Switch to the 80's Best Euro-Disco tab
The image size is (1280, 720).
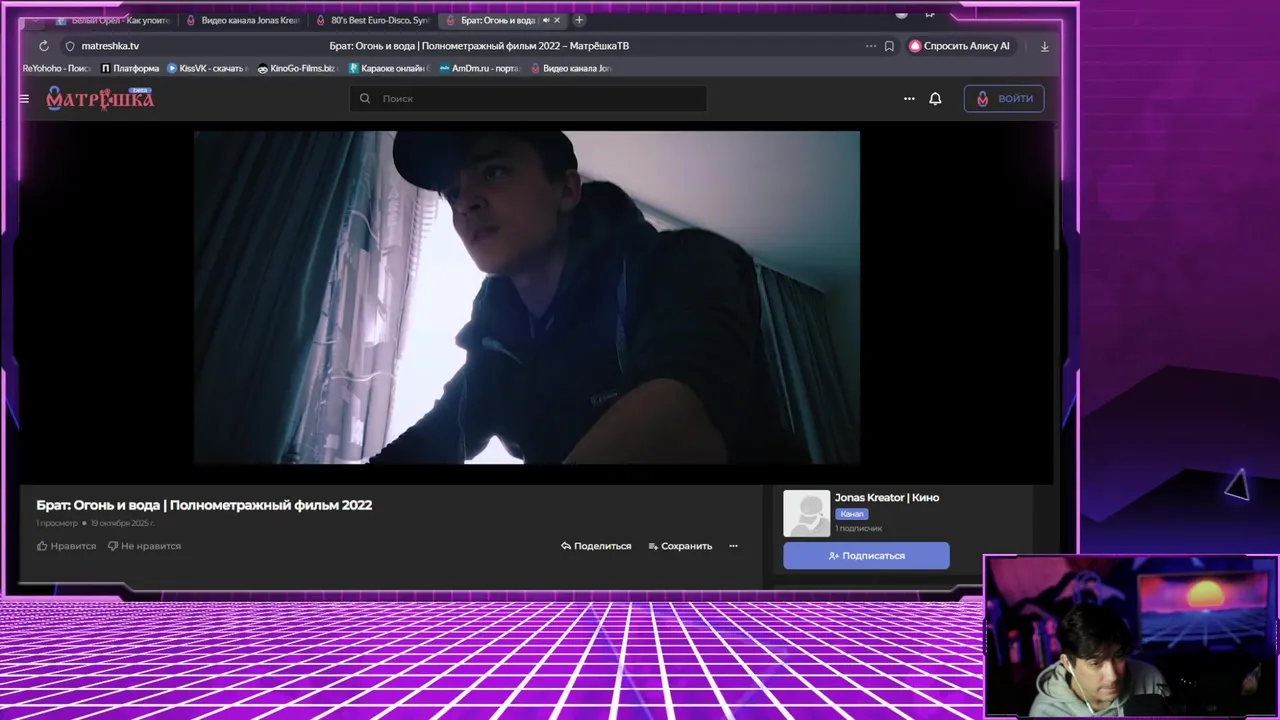pyautogui.click(x=373, y=20)
